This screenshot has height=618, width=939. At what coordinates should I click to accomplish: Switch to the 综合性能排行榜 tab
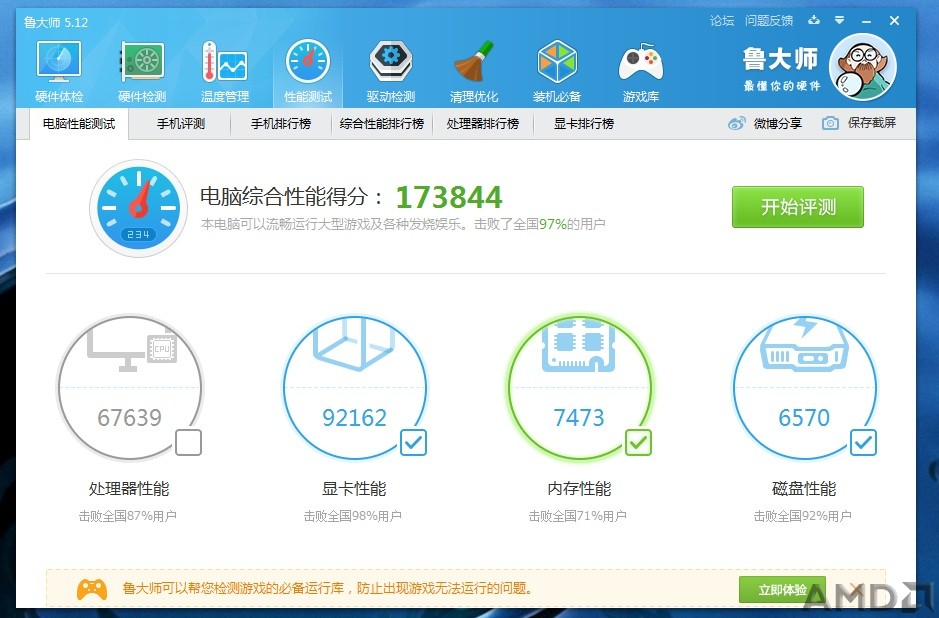point(381,124)
